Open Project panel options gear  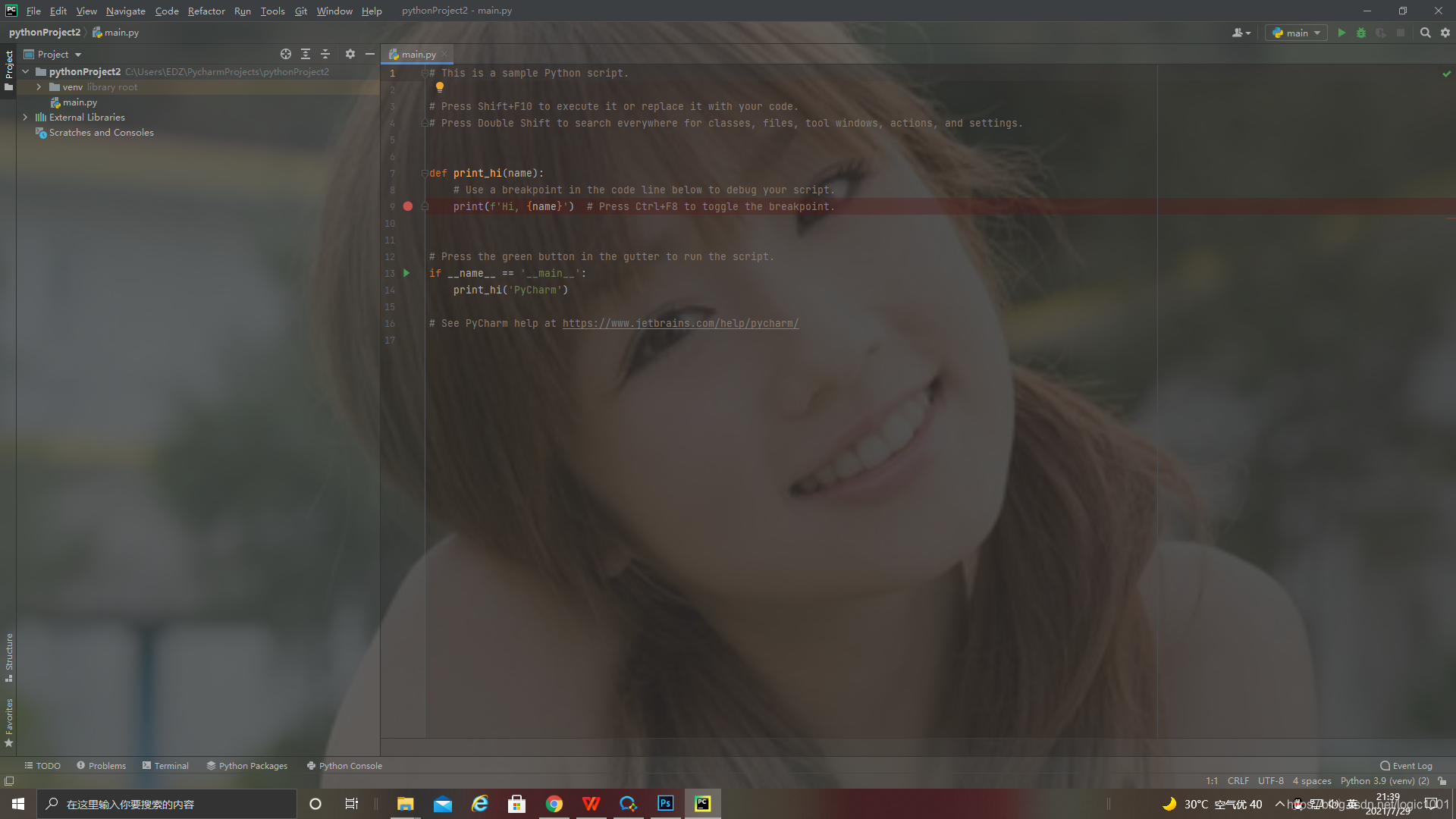click(x=350, y=54)
